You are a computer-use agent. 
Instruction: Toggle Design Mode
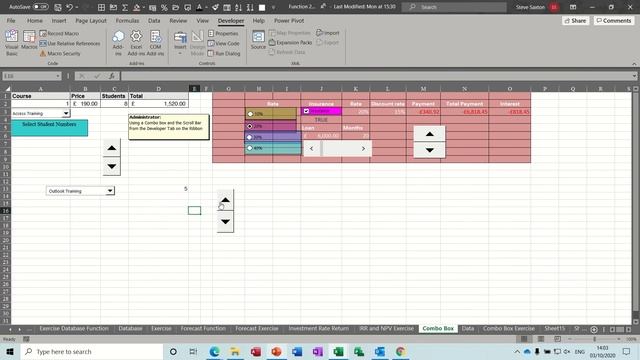click(x=197, y=42)
